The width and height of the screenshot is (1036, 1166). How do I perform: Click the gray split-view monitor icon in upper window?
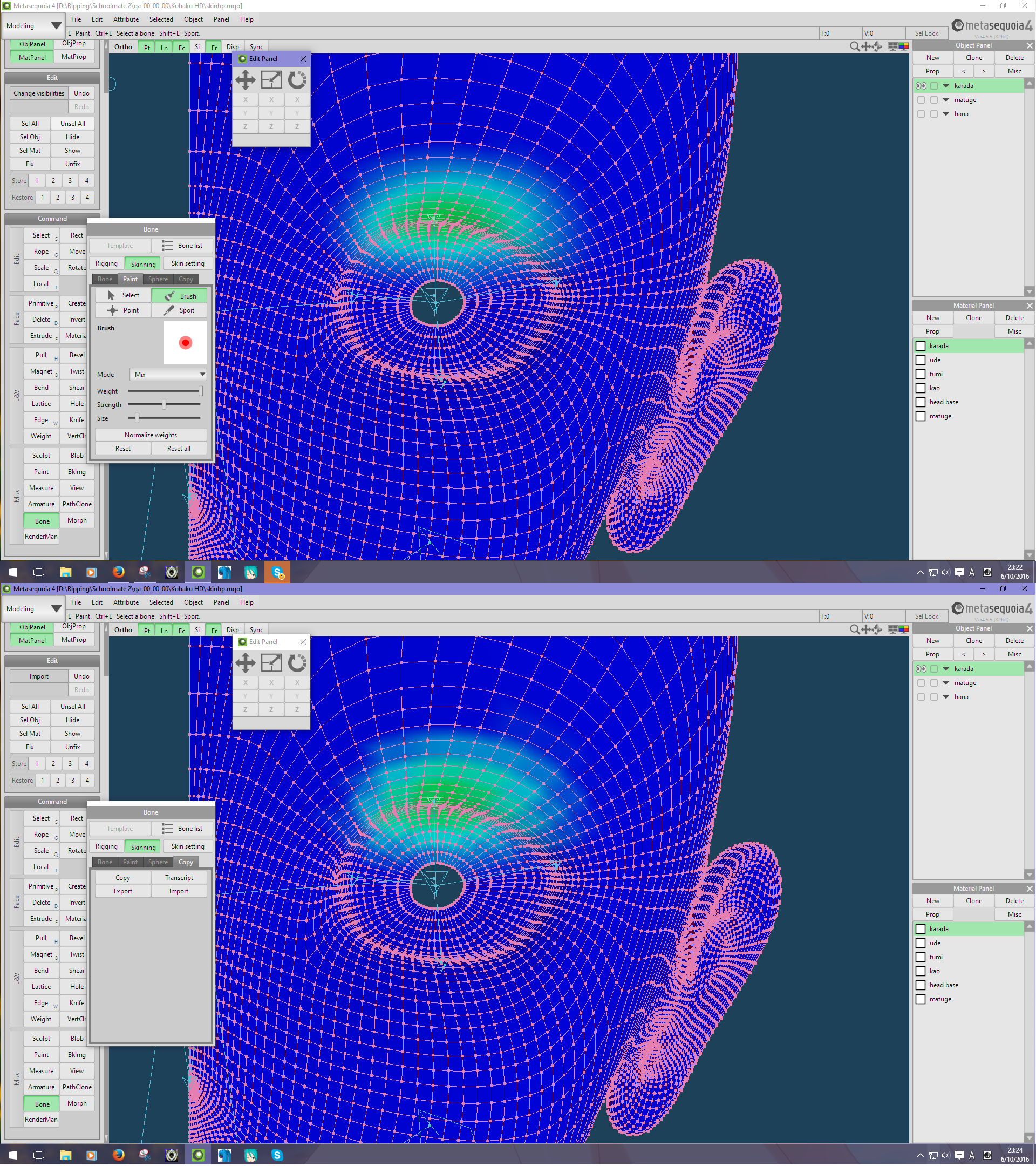(893, 47)
